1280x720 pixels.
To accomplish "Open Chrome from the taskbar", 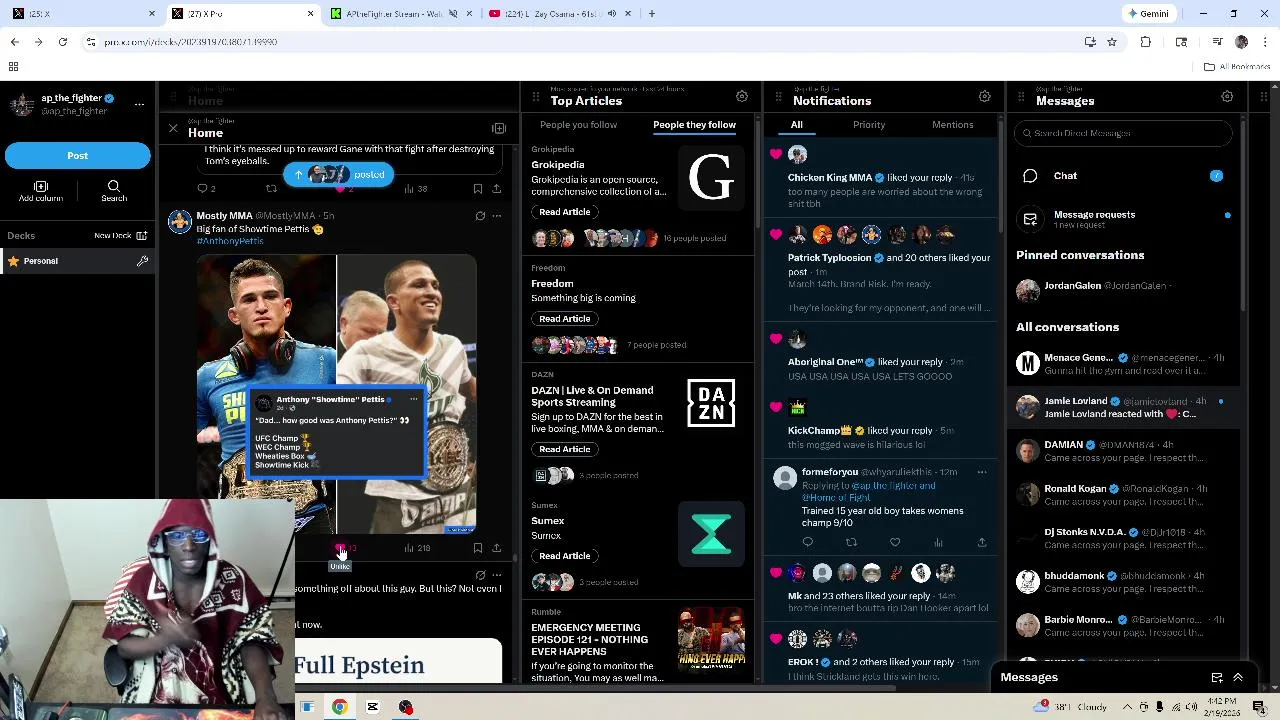I will (340, 707).
